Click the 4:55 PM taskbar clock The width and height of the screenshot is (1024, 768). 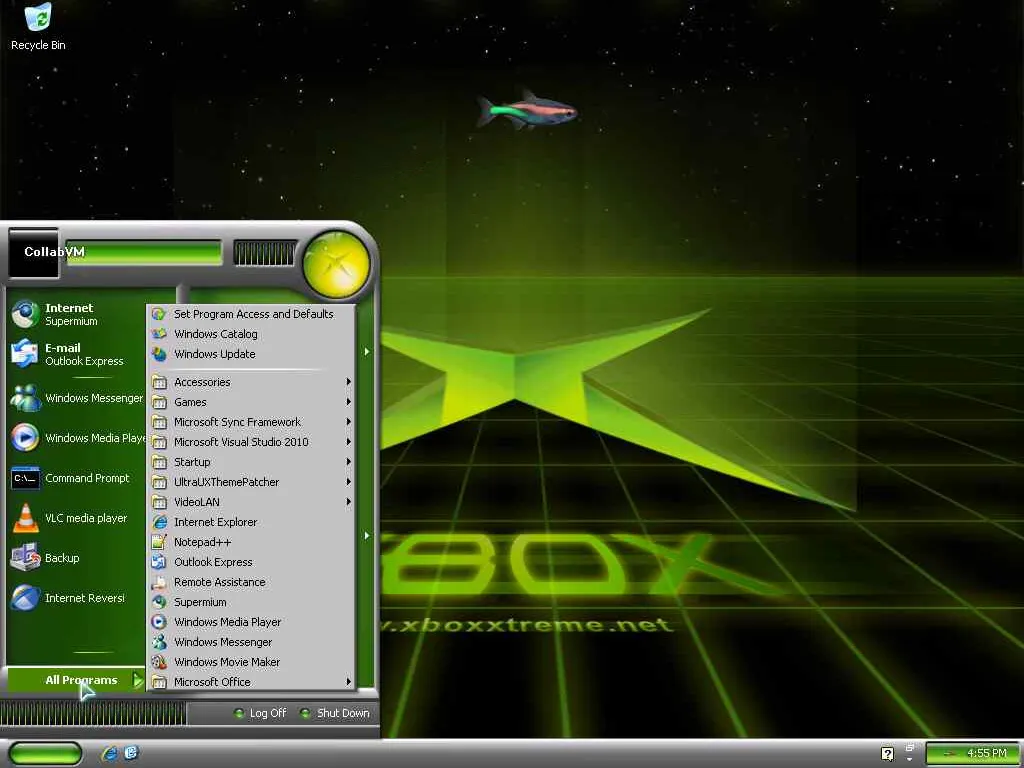click(x=987, y=753)
